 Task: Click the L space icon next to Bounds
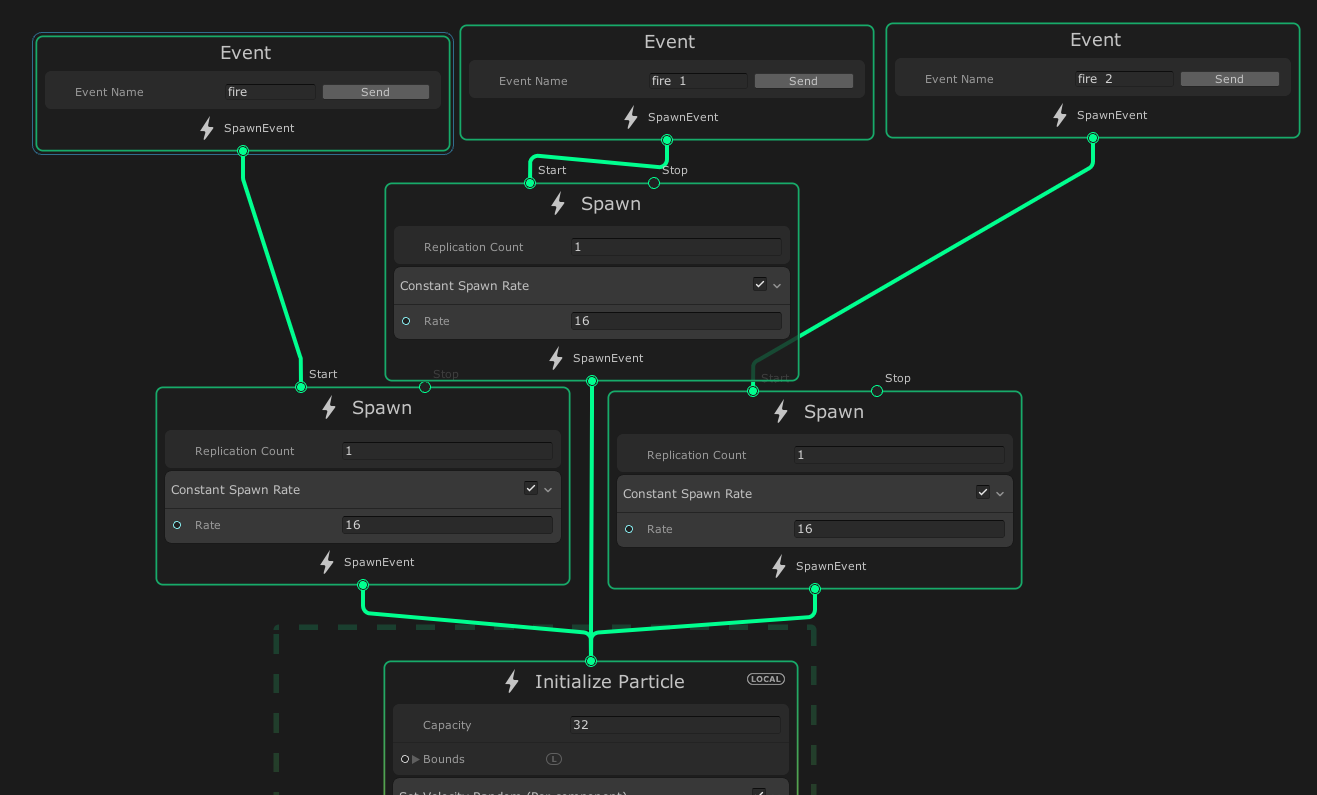[x=553, y=758]
